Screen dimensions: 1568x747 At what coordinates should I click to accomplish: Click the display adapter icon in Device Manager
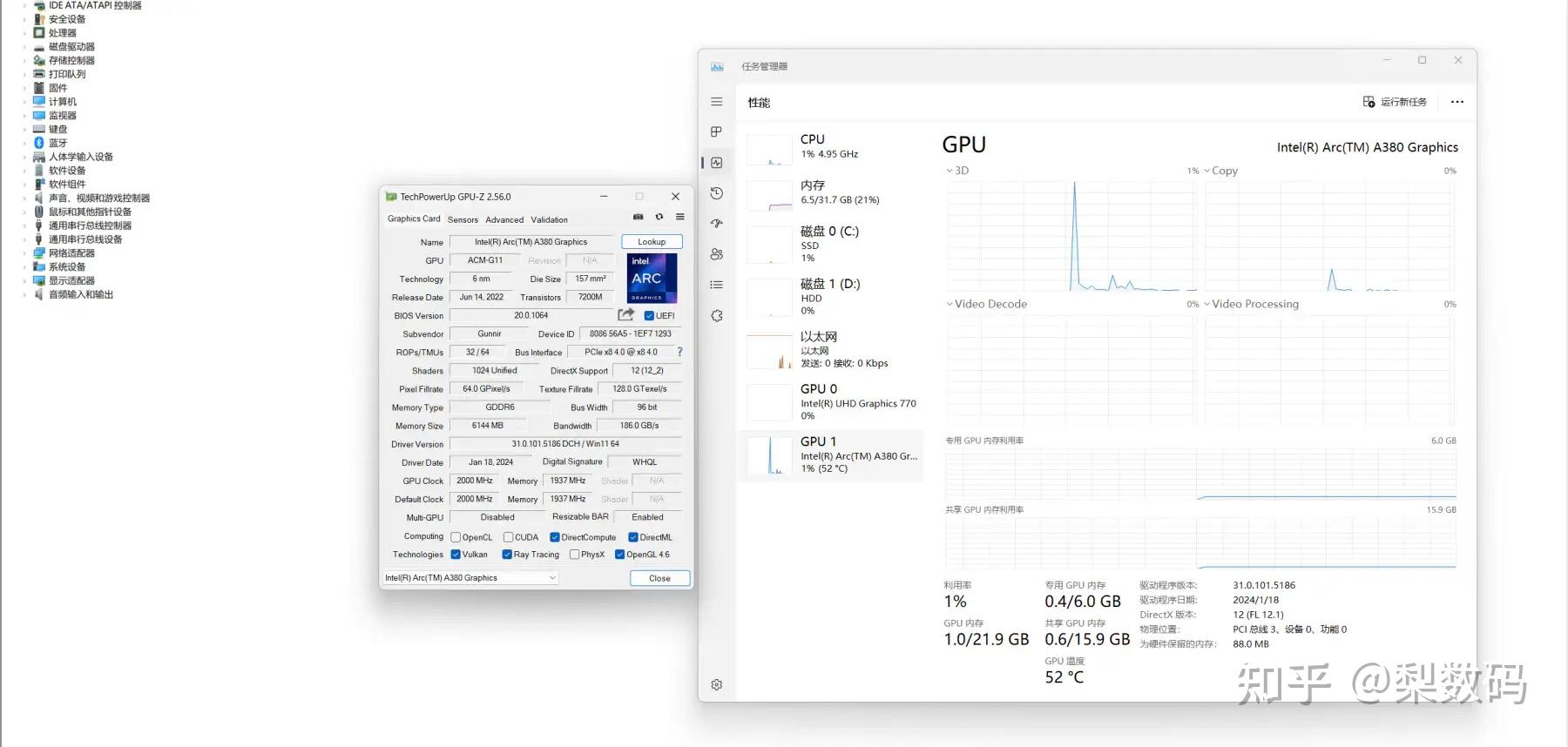(38, 280)
